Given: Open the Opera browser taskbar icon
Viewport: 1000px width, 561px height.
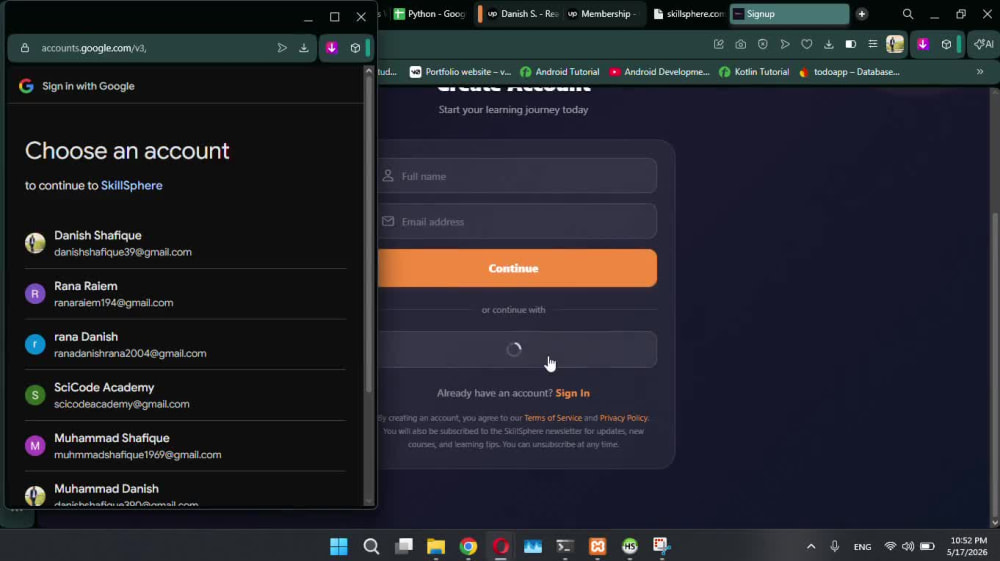Looking at the screenshot, I should (501, 546).
